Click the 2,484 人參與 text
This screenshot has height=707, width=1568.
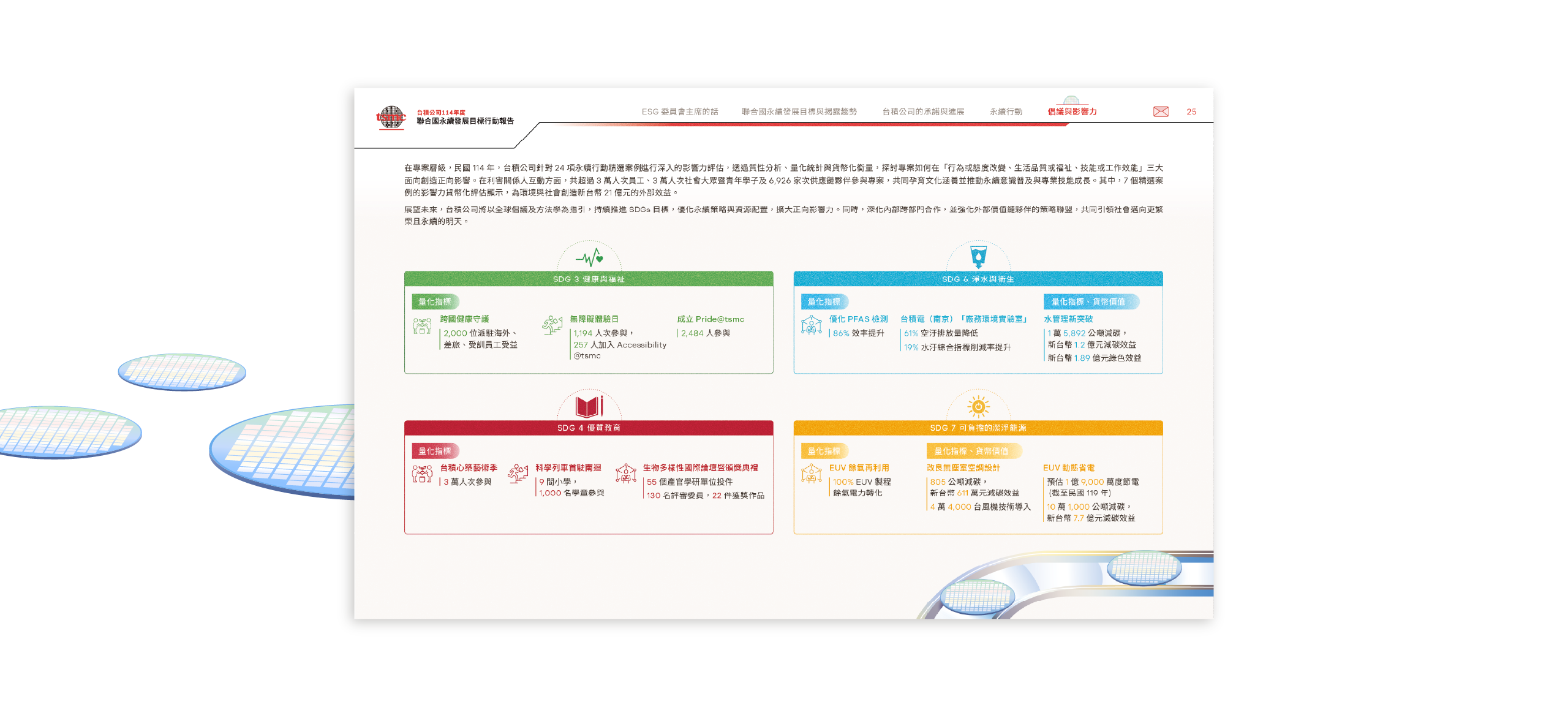pyautogui.click(x=706, y=333)
